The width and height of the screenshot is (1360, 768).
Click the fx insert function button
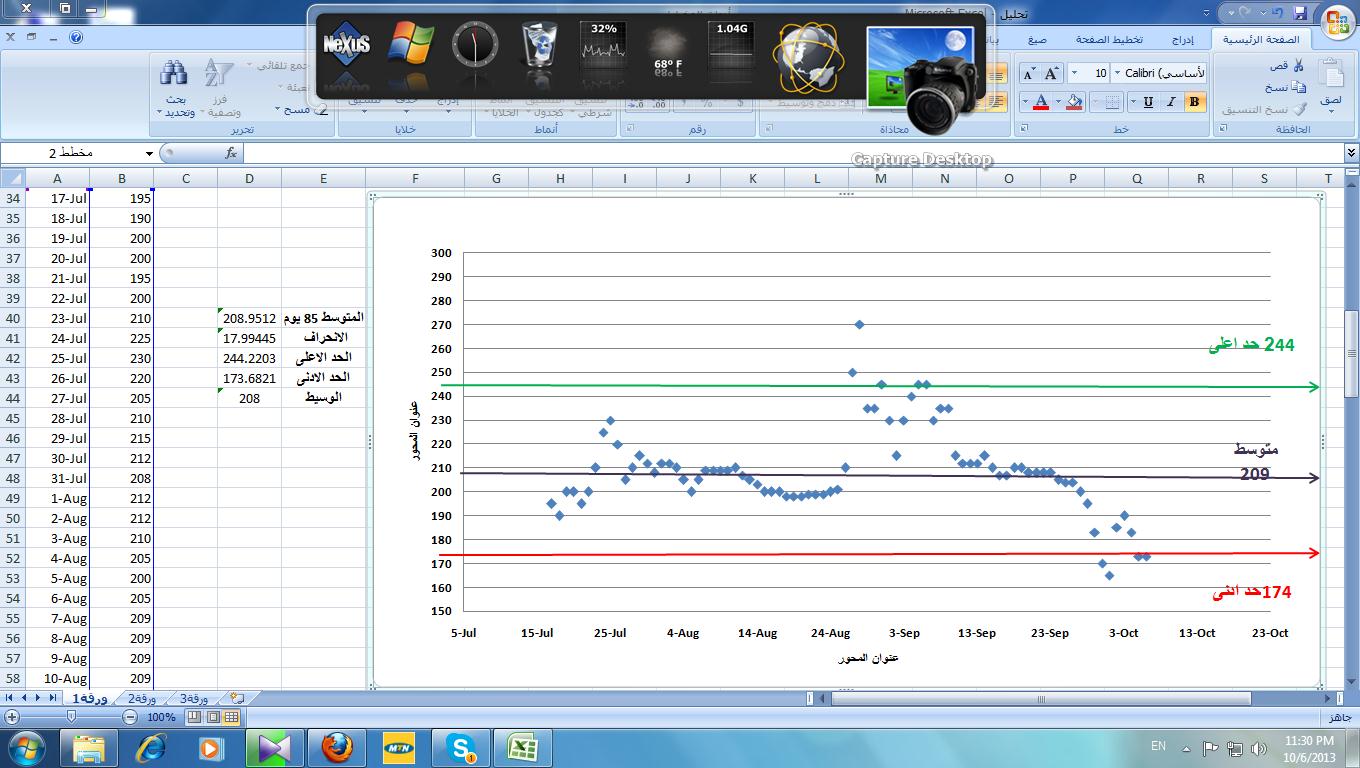(231, 153)
